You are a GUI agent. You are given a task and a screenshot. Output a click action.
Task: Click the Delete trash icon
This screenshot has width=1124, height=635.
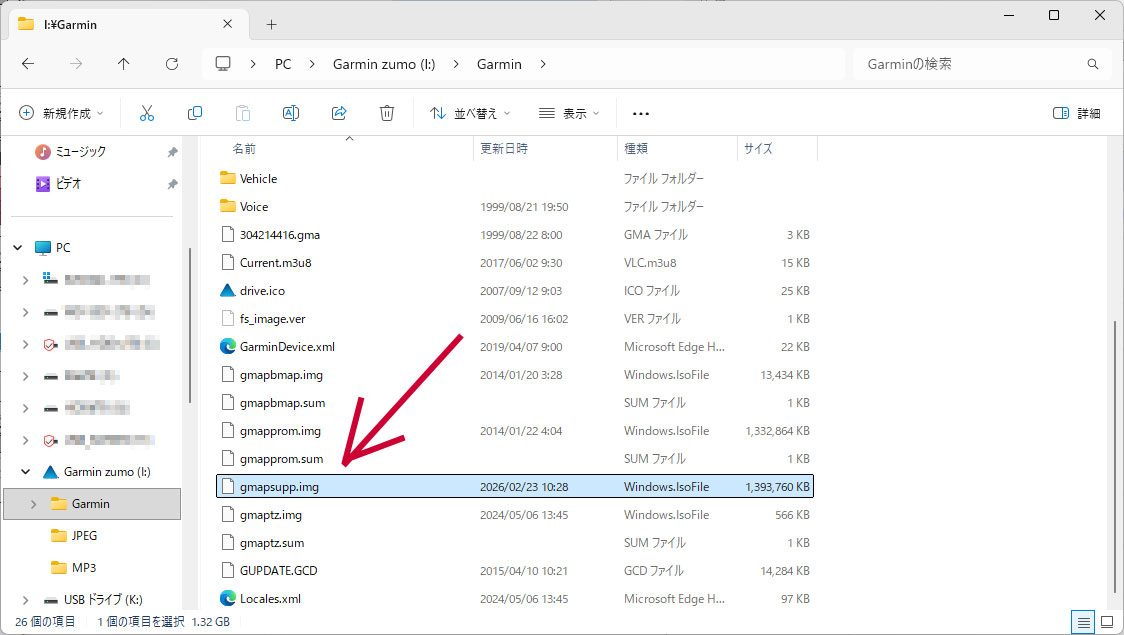click(x=387, y=113)
